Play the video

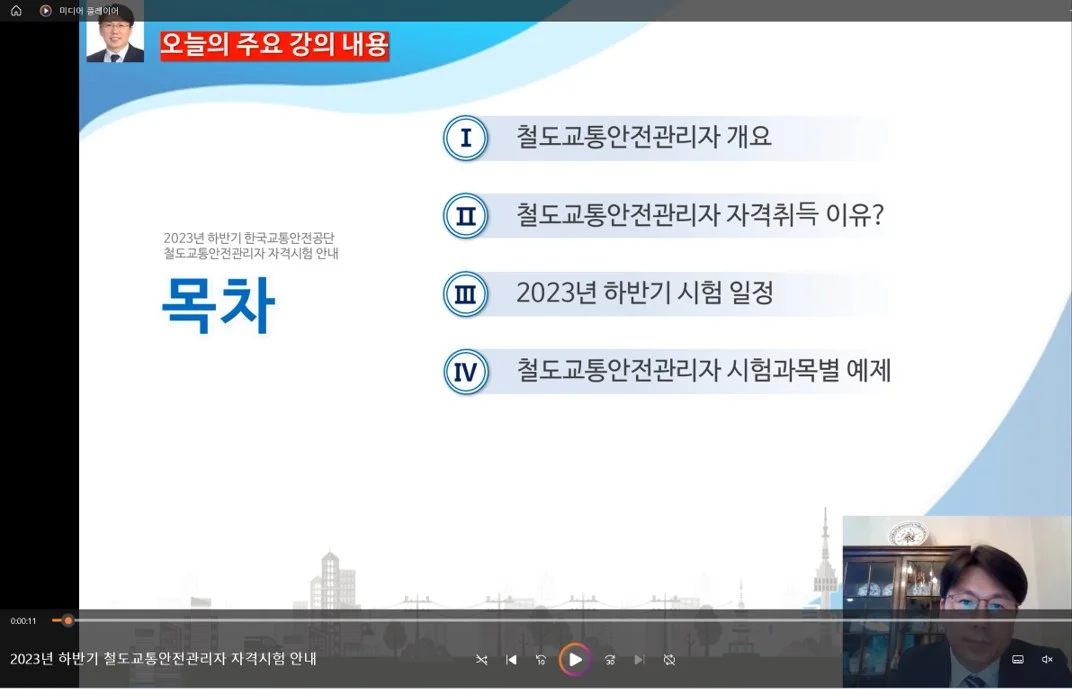575,660
